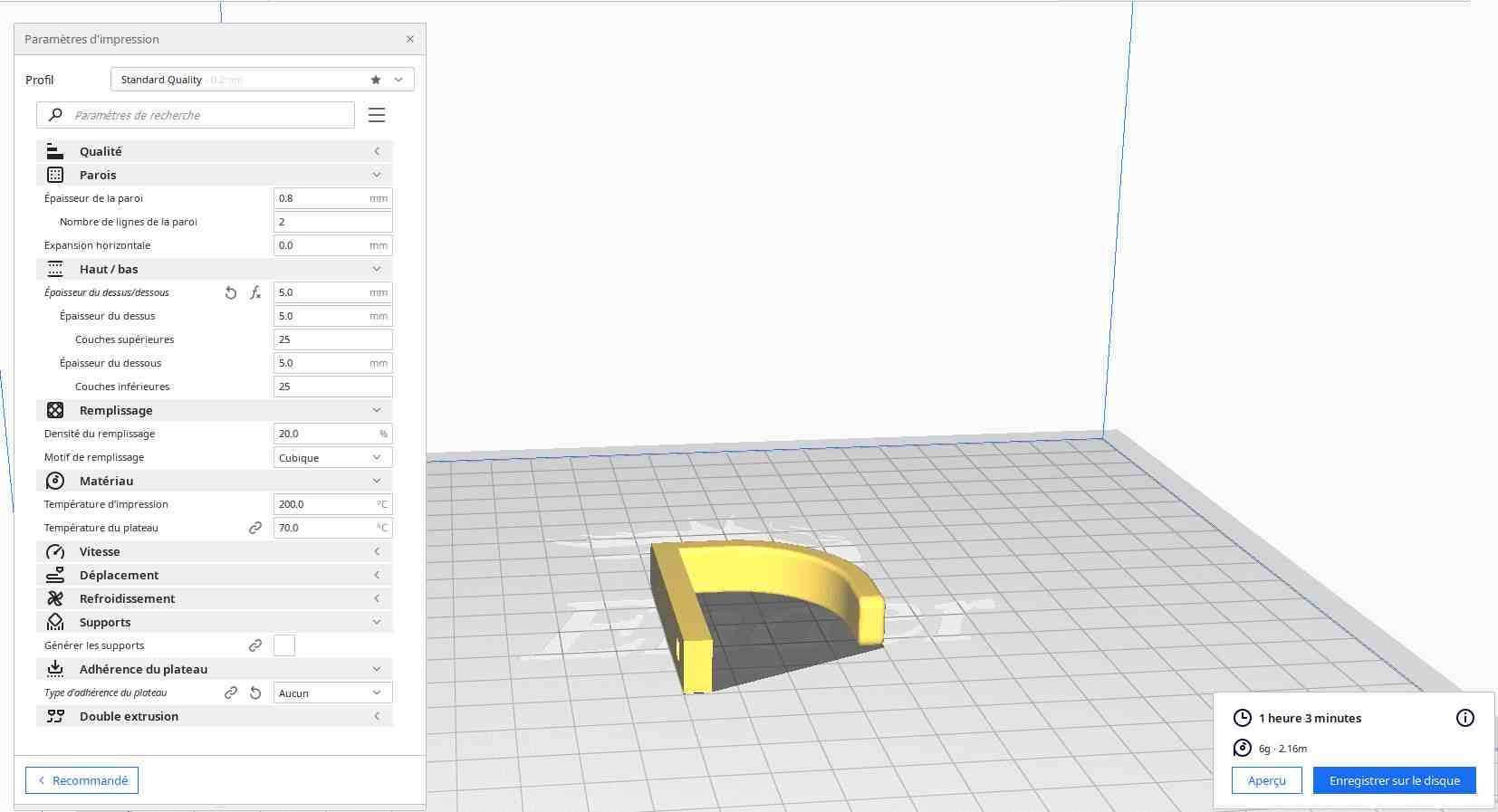The height and width of the screenshot is (812, 1498).
Task: Click link icon for Température du plateau
Action: (255, 528)
